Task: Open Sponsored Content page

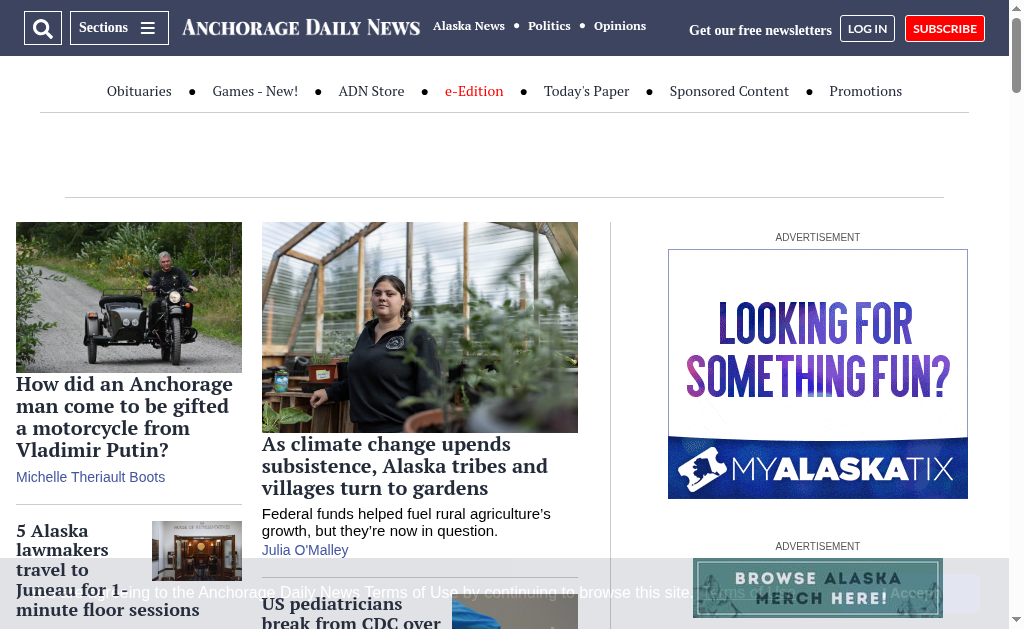Action: click(729, 91)
